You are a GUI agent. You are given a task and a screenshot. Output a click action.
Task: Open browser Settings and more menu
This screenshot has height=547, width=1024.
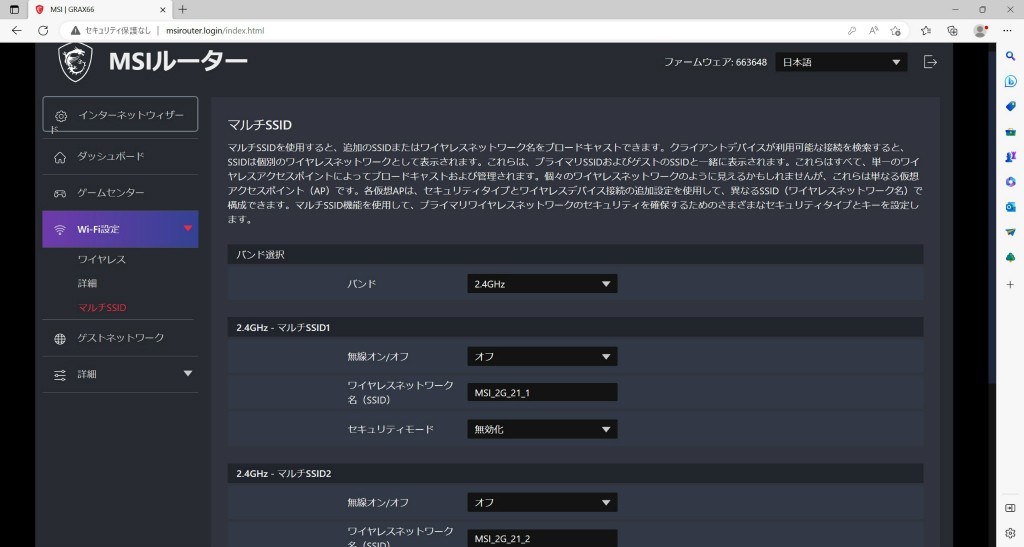(x=1007, y=31)
